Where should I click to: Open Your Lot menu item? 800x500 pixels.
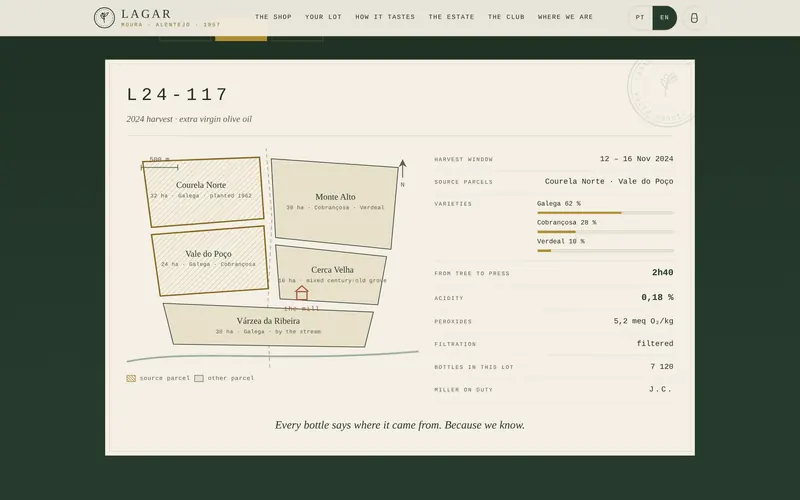tap(323, 17)
